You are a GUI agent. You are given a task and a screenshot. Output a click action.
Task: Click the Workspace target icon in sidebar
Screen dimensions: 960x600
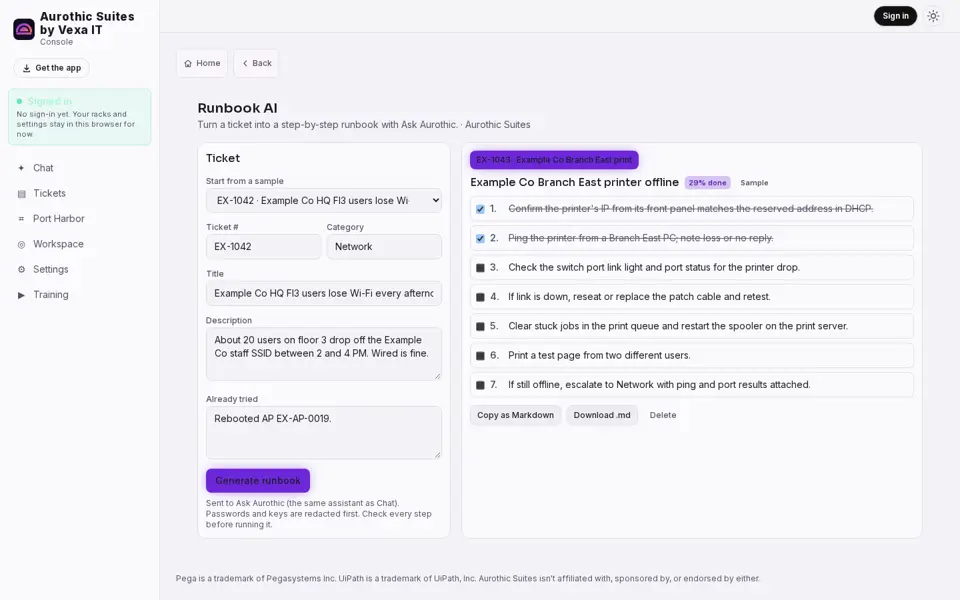pos(21,244)
